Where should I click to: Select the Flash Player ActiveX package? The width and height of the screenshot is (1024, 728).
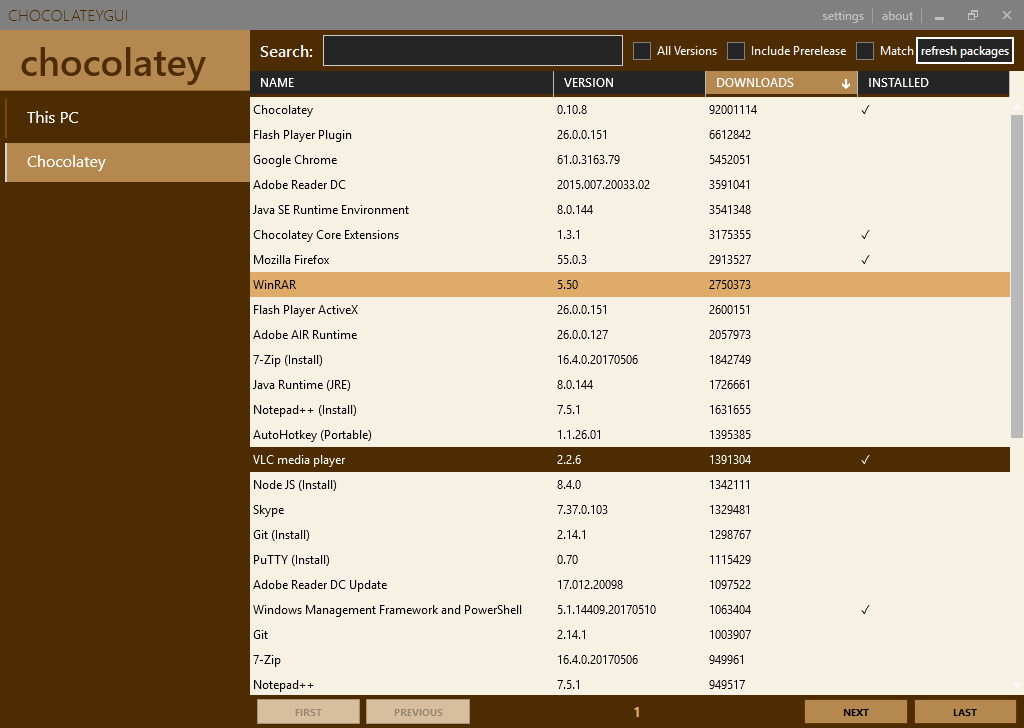point(630,309)
